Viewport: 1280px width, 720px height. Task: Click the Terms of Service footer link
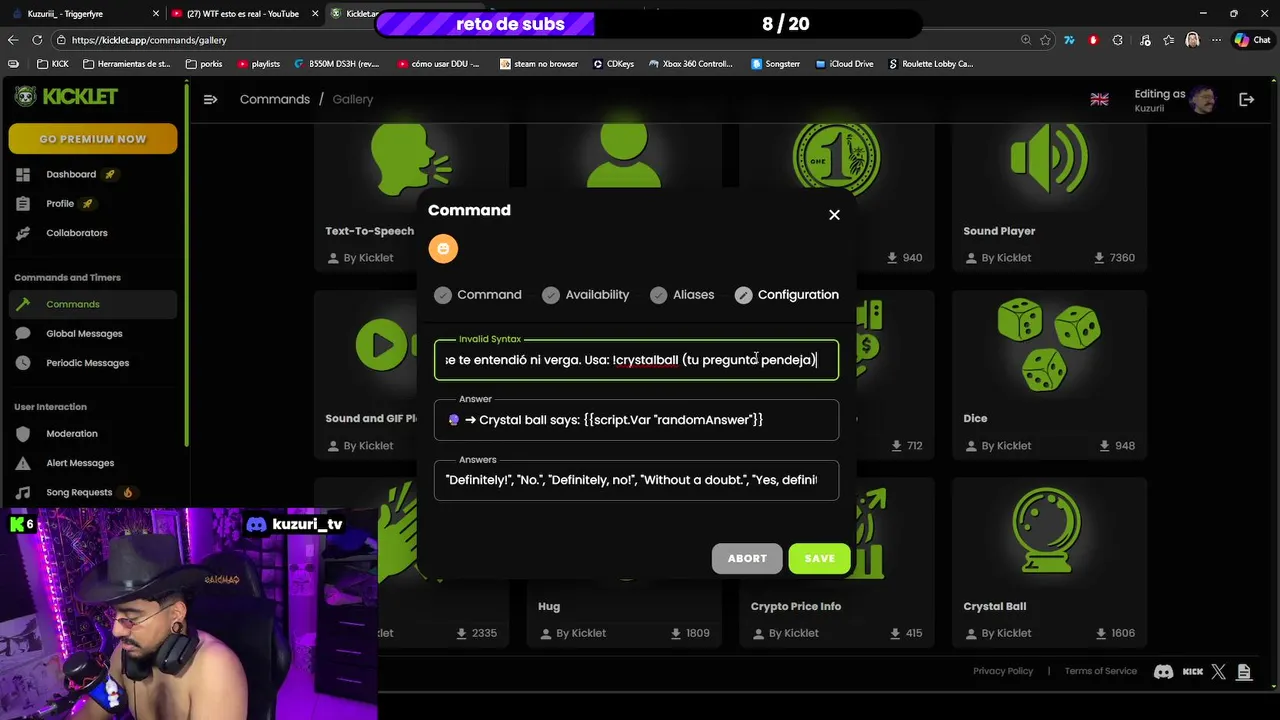[x=1101, y=671]
